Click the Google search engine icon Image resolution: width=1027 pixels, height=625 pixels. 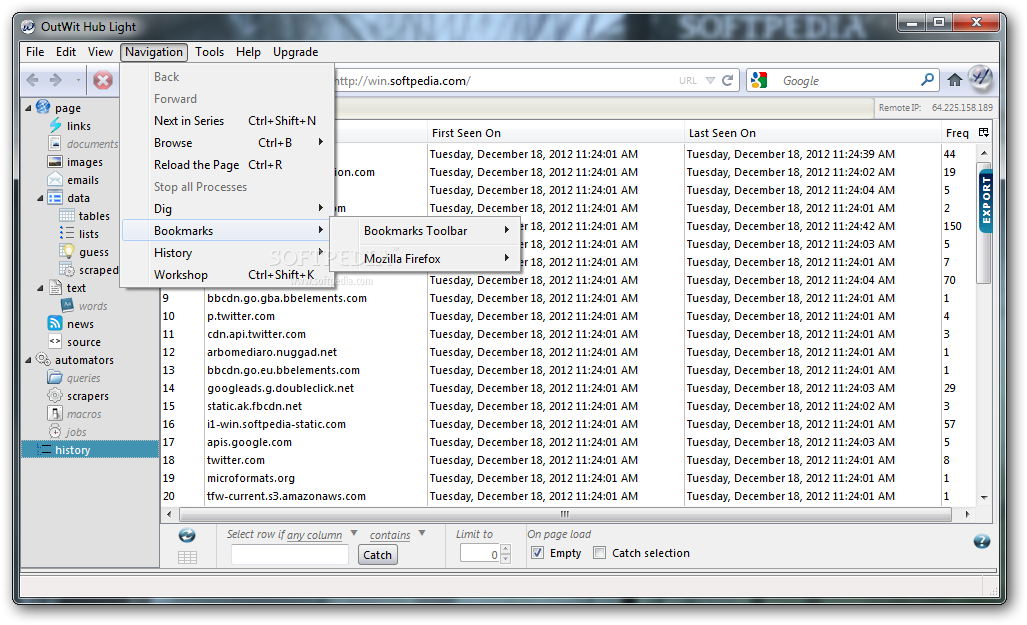click(759, 81)
